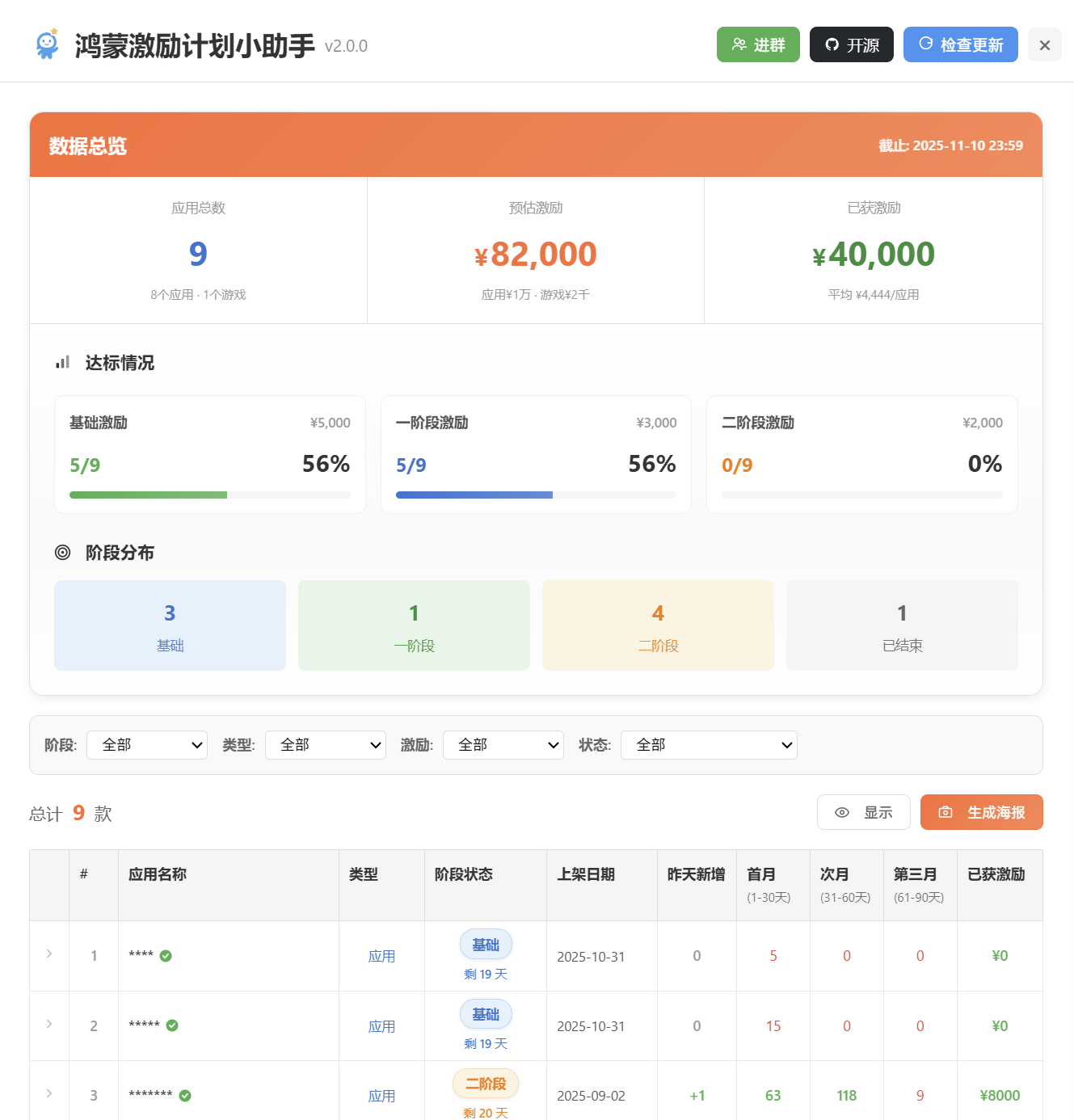The image size is (1074, 1120).
Task: Generate poster with 生成海报 button
Action: pyautogui.click(x=981, y=812)
